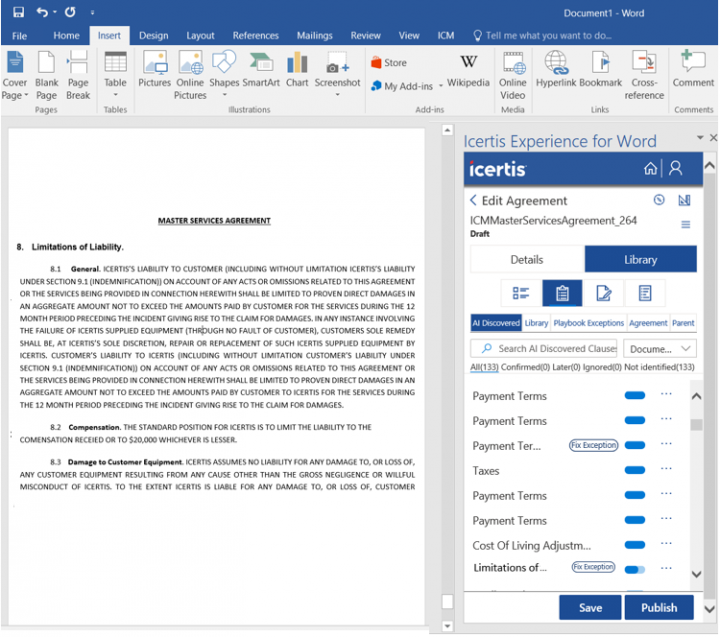720x637 pixels.
Task: Click the Undo arrow icon
Action: coord(42,12)
